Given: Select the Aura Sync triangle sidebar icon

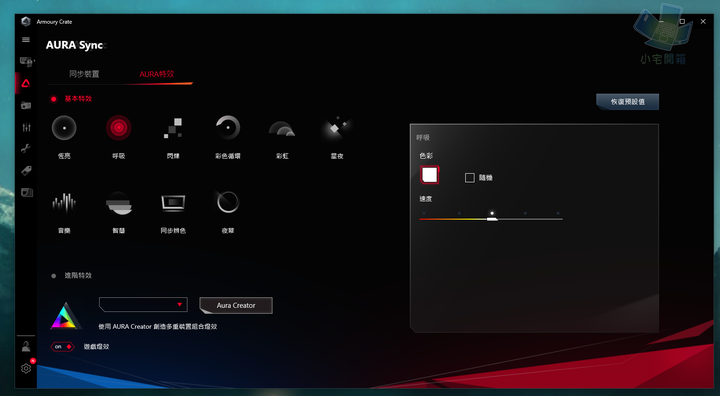Looking at the screenshot, I should (x=26, y=83).
